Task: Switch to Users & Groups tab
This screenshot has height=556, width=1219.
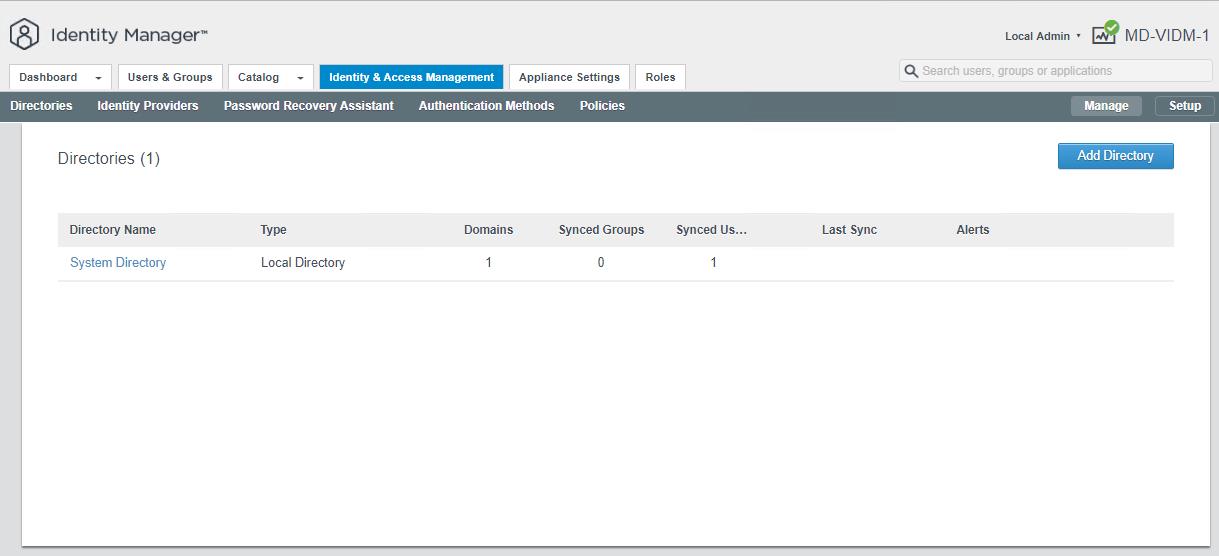Action: [x=170, y=77]
